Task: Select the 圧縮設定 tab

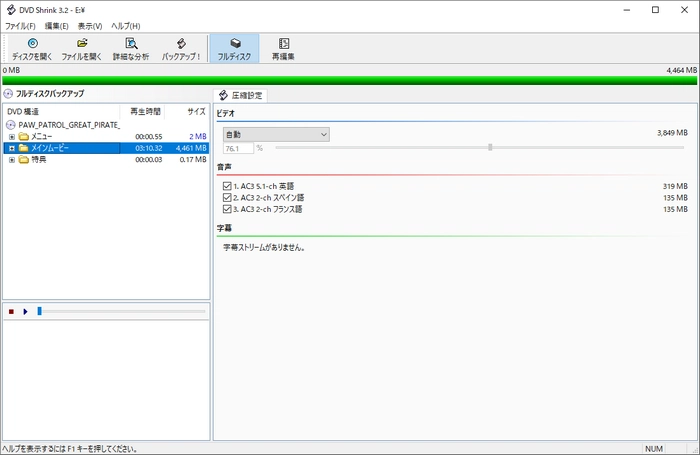Action: 241,95
